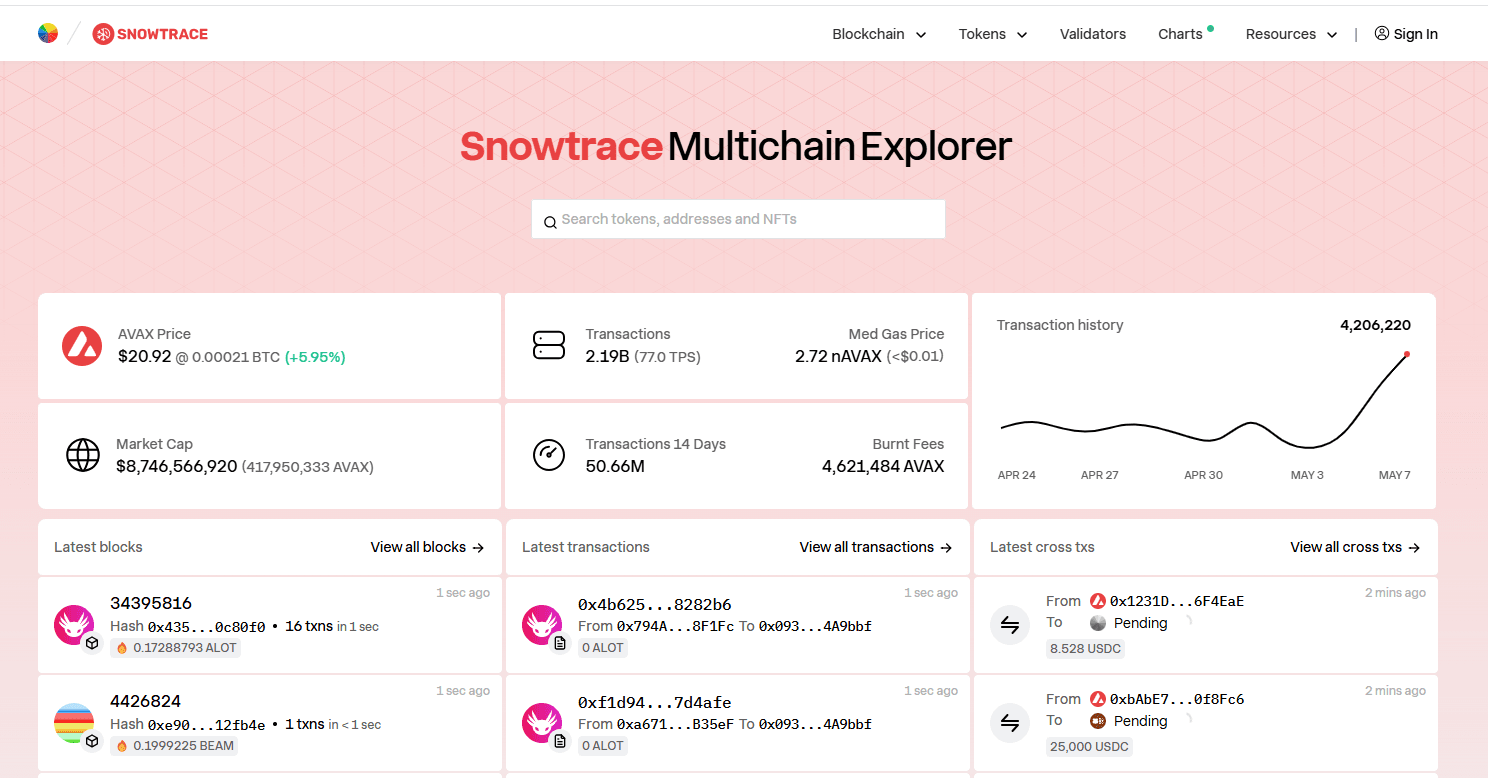Open recipient 0x093...4A9bbf in first transaction
This screenshot has width=1488, height=778.
coord(815,626)
